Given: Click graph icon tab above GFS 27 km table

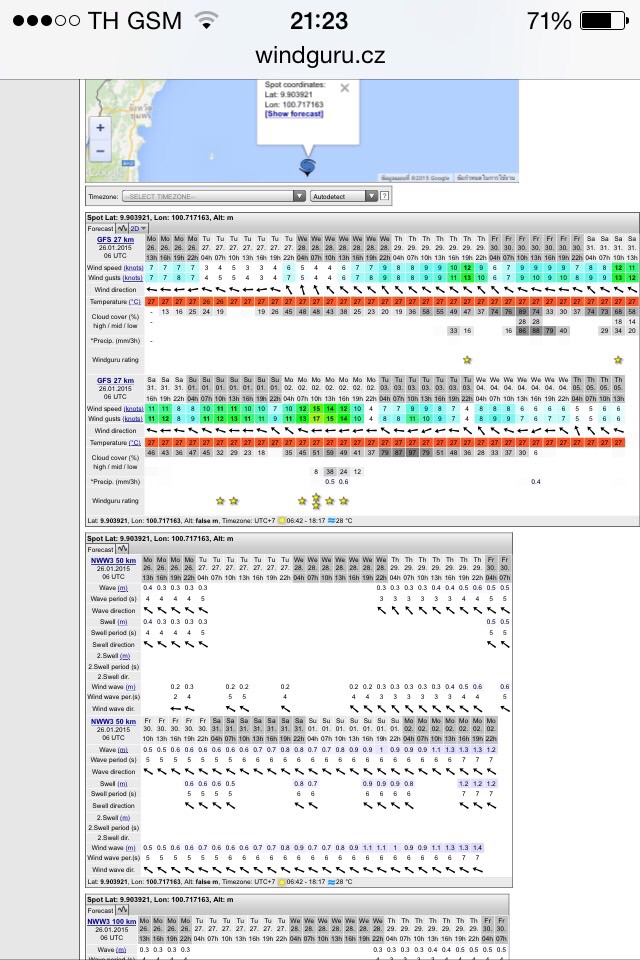Looking at the screenshot, I should 122,228.
